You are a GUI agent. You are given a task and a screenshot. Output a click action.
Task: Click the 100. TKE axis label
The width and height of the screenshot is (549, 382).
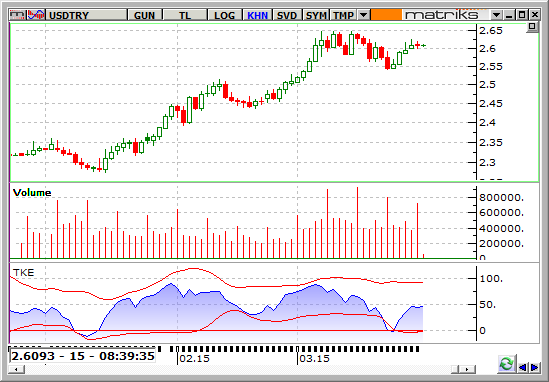pos(491,279)
